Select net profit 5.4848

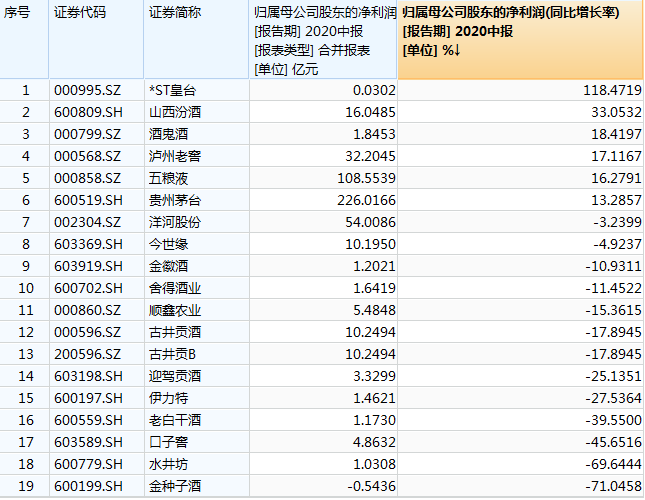click(x=374, y=310)
